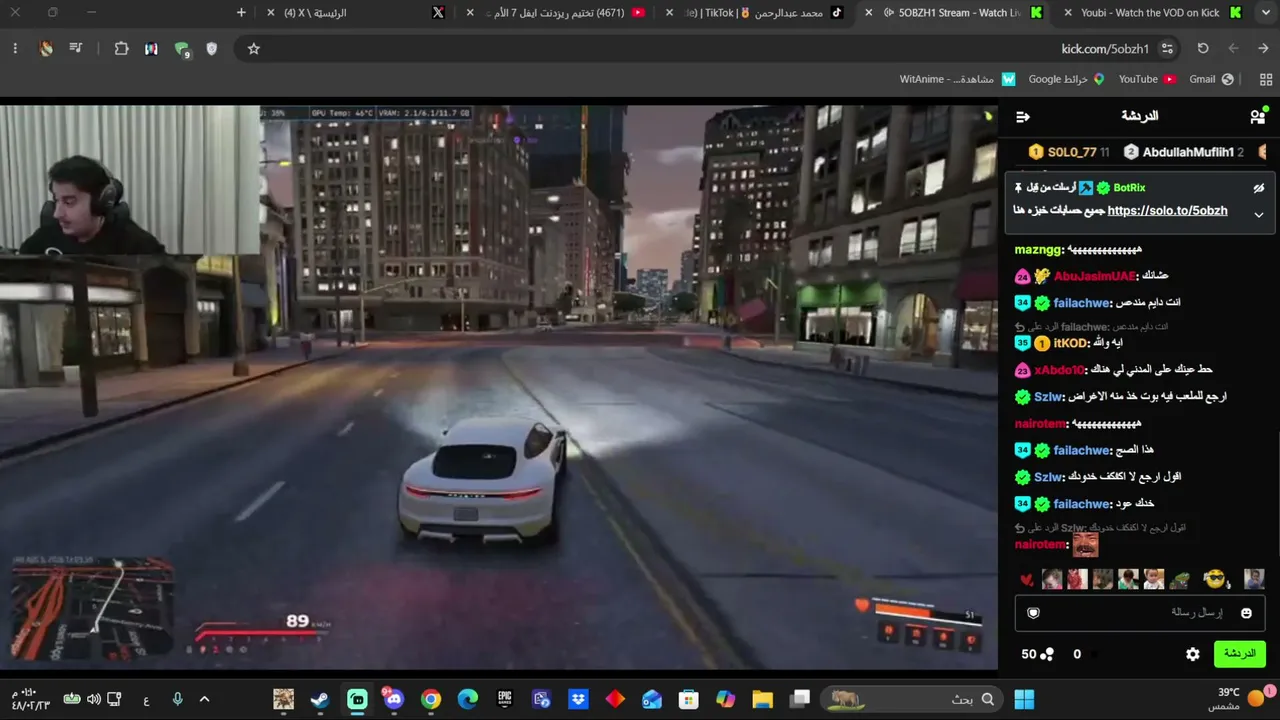The image size is (1280, 720).
Task: Open the WitAnime bookmark
Action: [957, 79]
